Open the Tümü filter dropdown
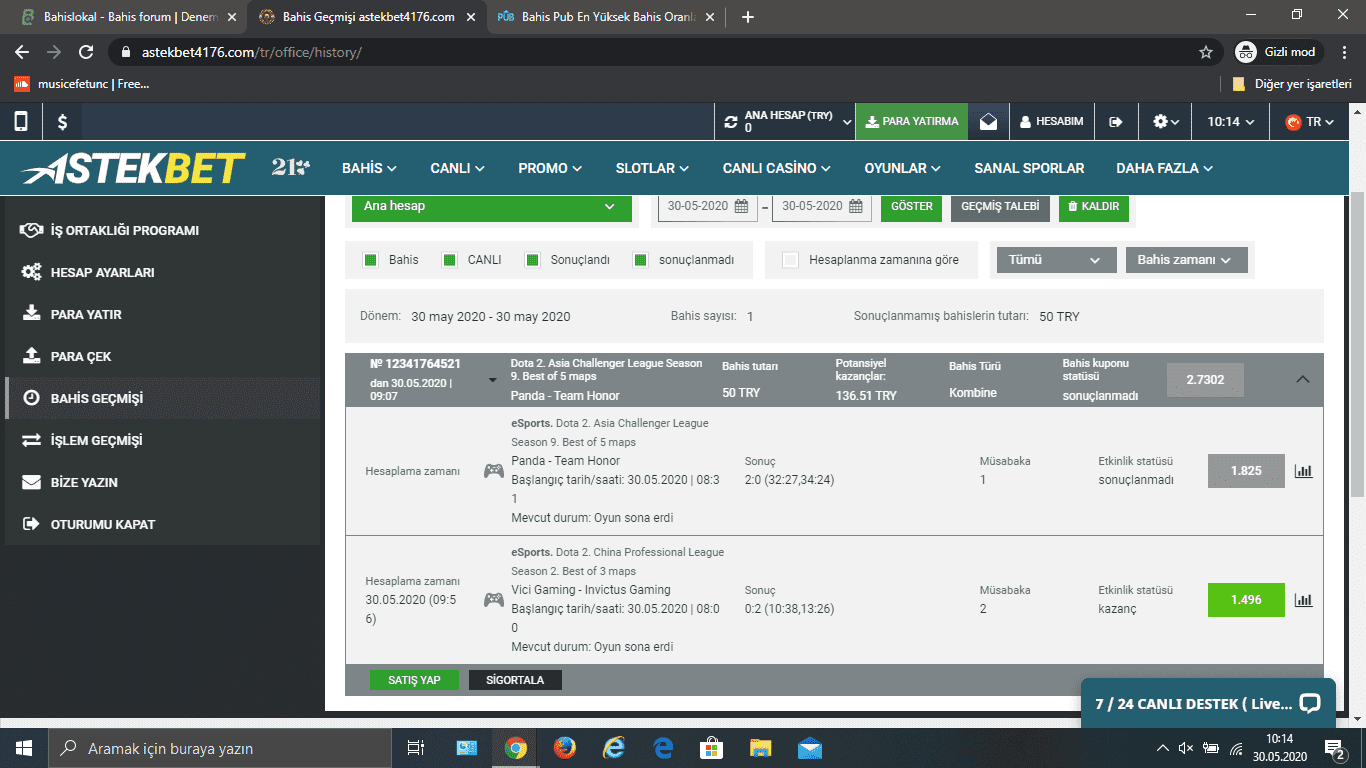1366x768 pixels. 1056,260
